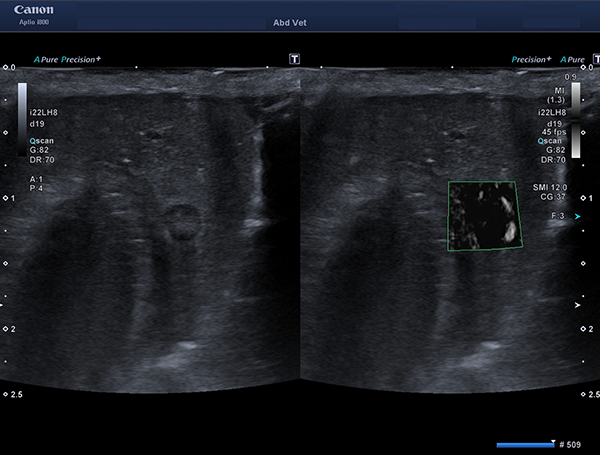Click the T marker icon on left image

click(x=294, y=59)
